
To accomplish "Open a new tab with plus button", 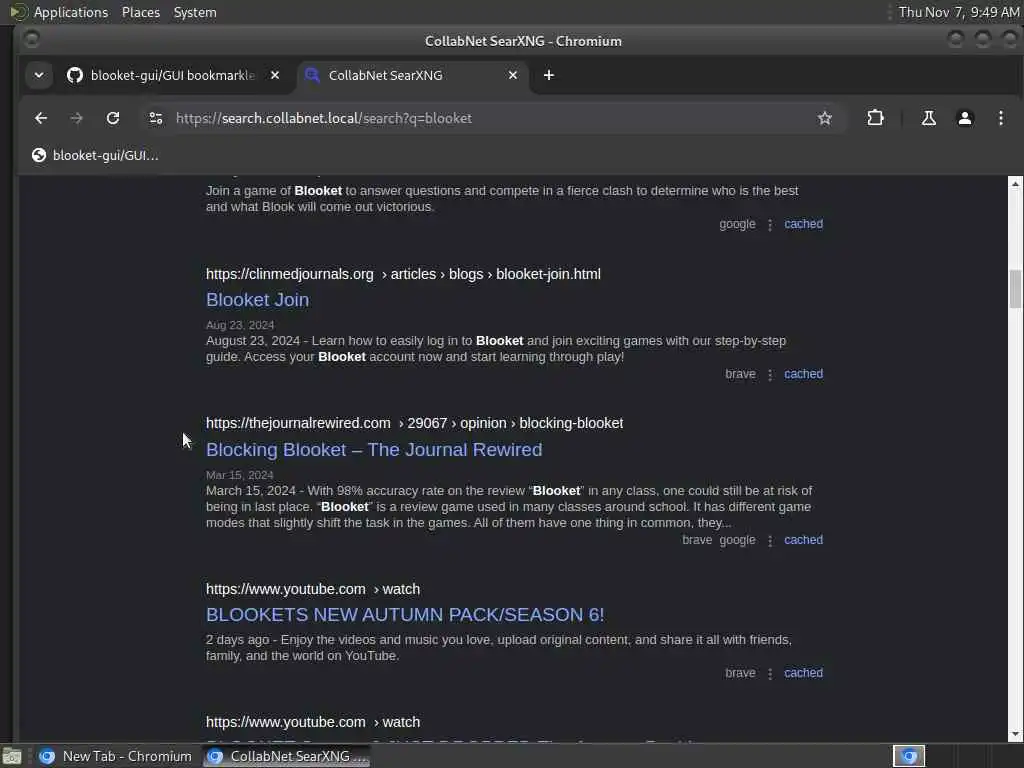I will pos(549,76).
